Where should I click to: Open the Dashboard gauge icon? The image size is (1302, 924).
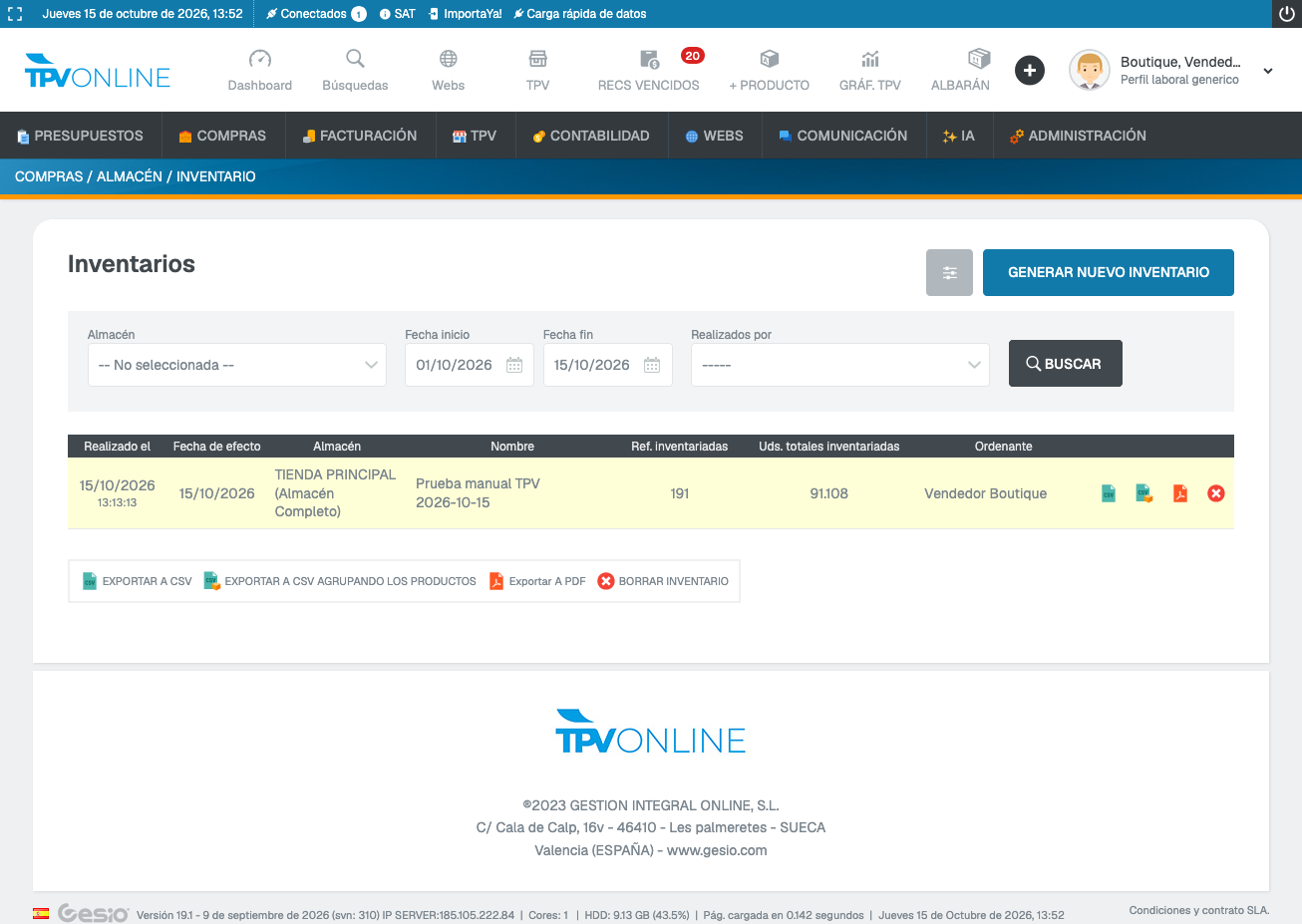260,59
